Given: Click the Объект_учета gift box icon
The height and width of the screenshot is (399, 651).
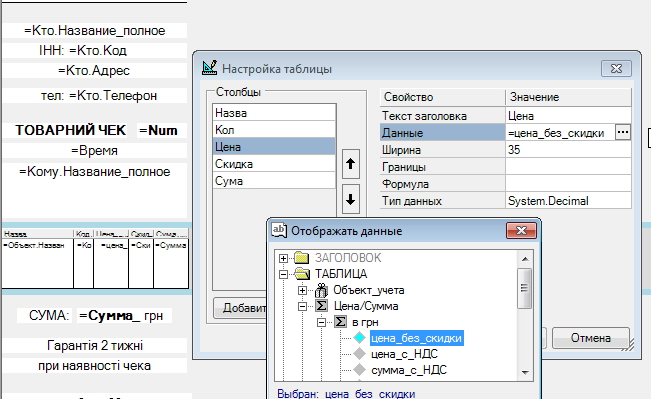Looking at the screenshot, I should 321,290.
